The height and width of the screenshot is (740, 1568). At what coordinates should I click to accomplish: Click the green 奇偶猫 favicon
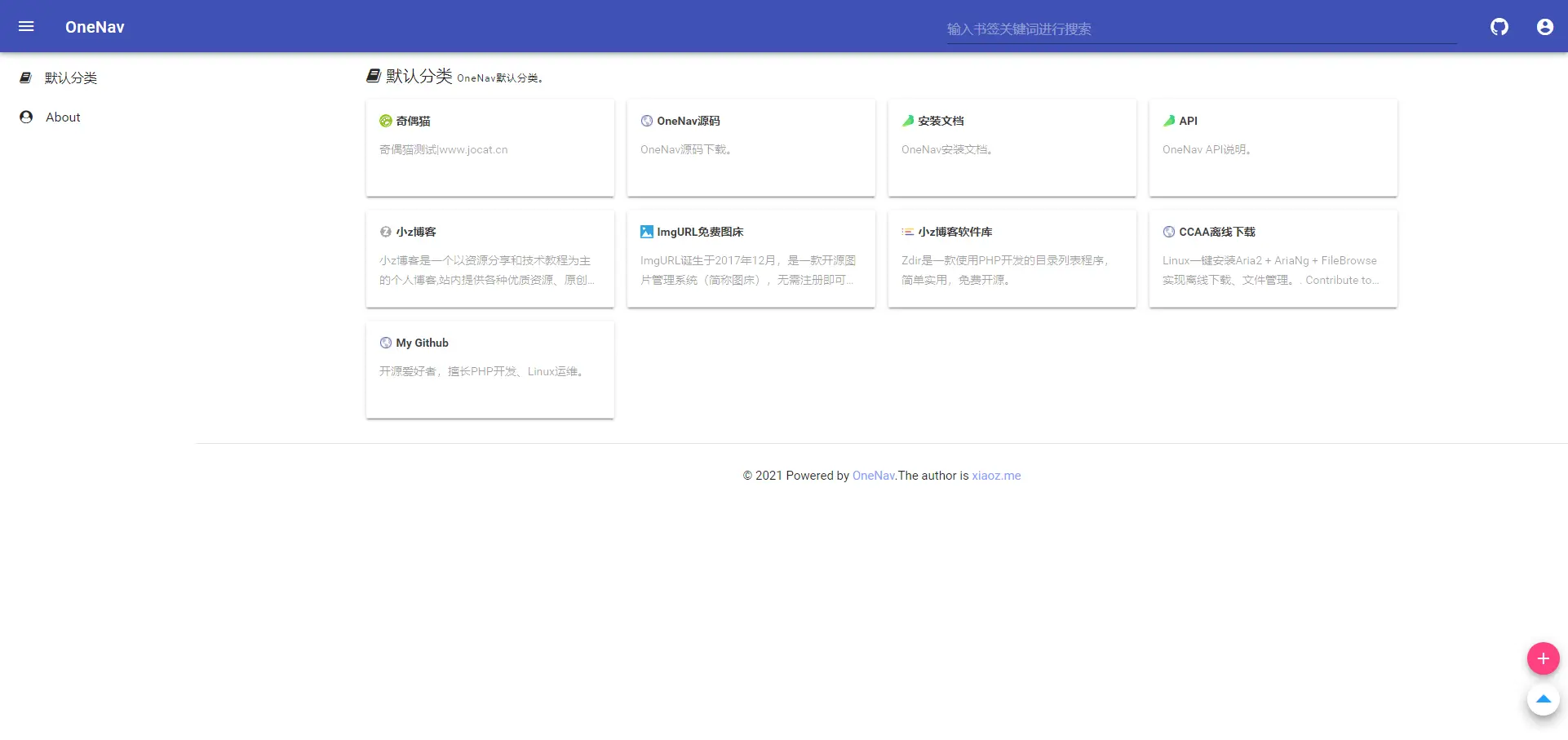tap(386, 121)
